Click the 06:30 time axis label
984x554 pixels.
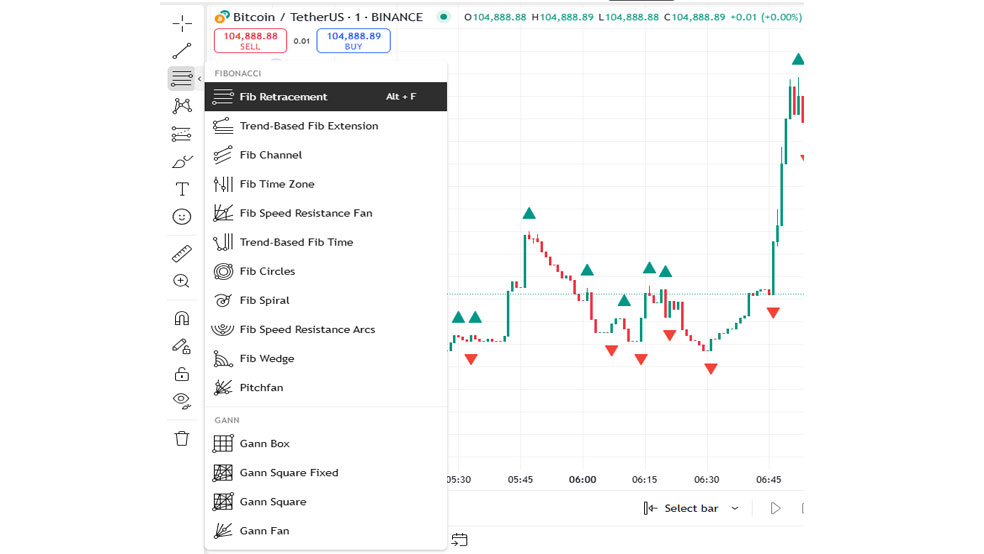707,479
